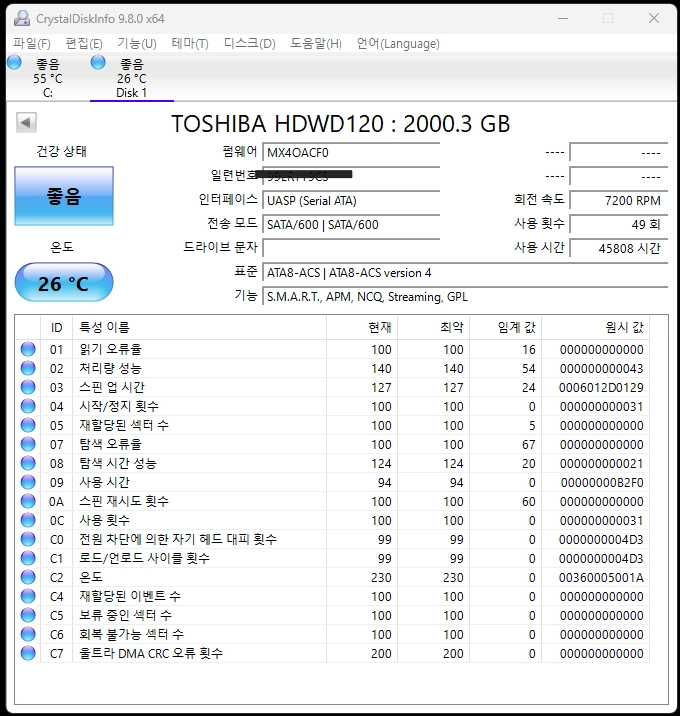Click raw value 00000000B2F0
Screen dimensions: 680x716
pyautogui.click(x=602, y=482)
